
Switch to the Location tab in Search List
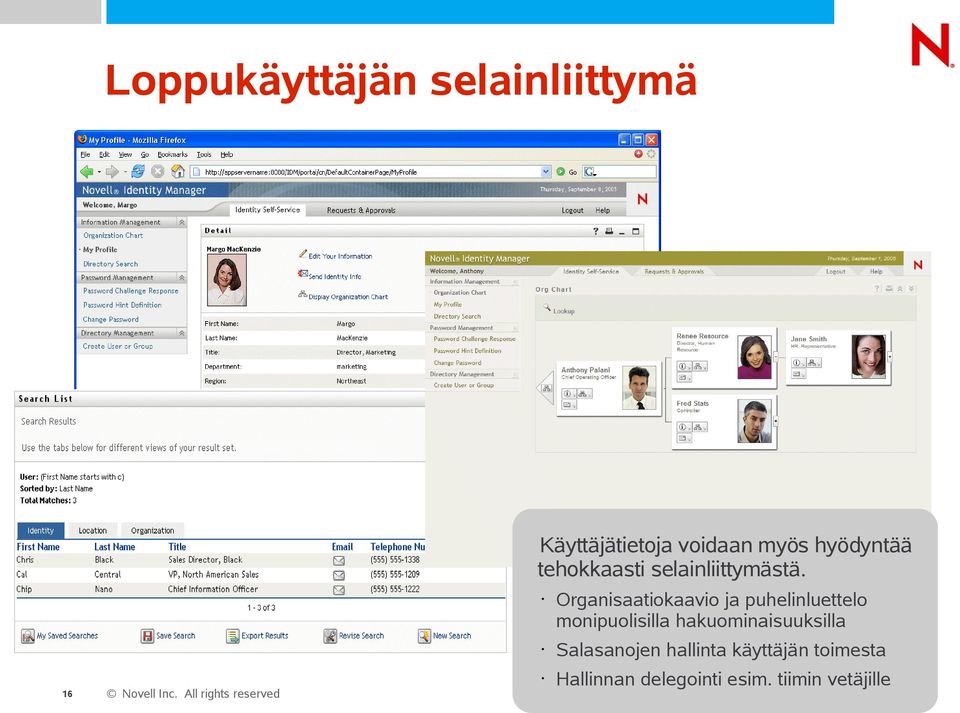[92, 531]
